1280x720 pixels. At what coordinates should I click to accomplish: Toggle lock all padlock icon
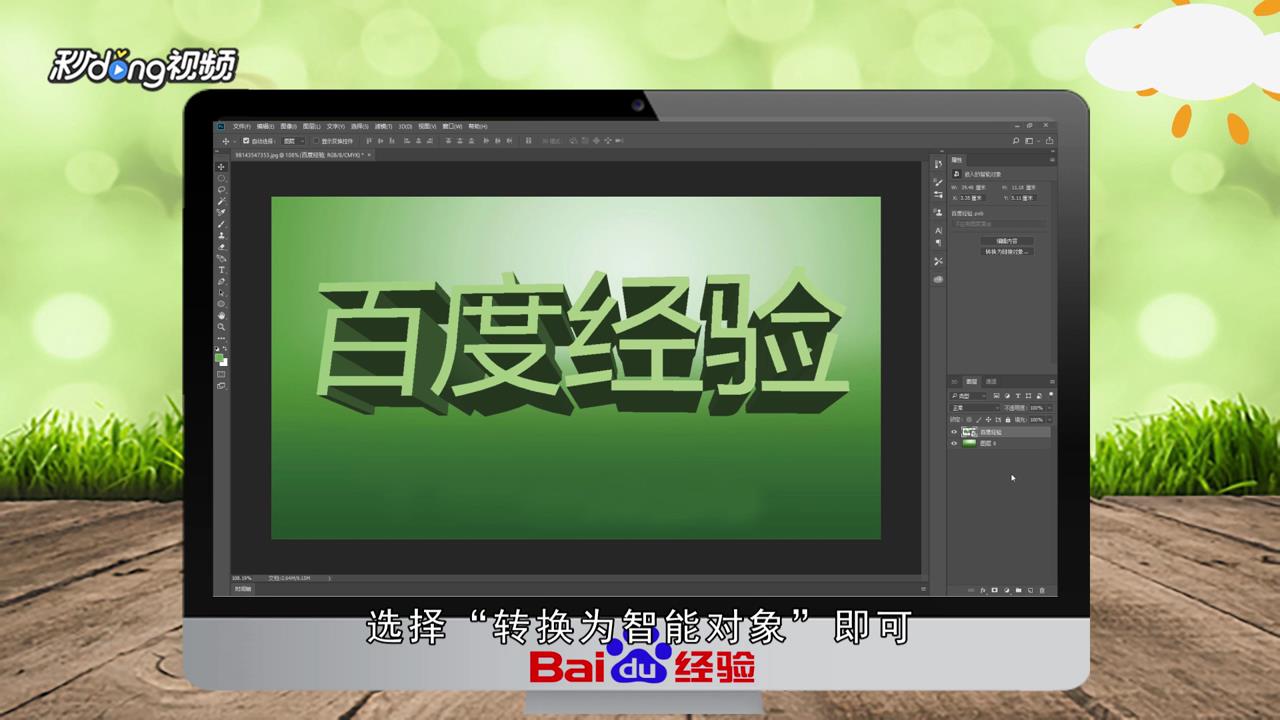(x=1008, y=420)
